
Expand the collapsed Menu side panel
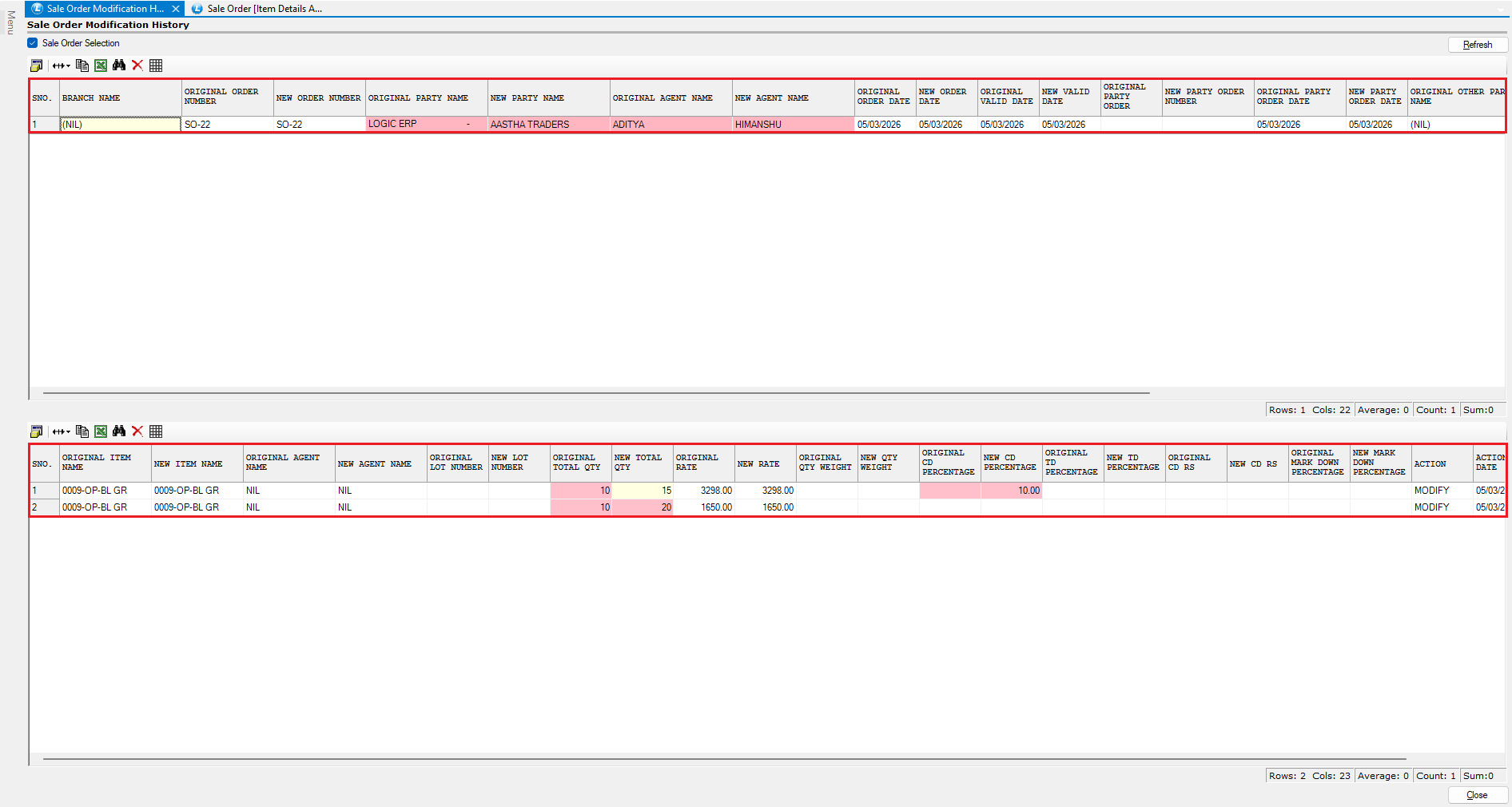pyautogui.click(x=10, y=22)
